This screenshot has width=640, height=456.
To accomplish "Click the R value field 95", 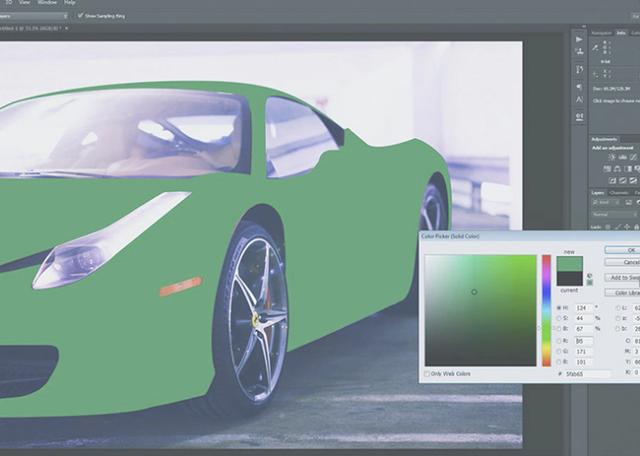I will [x=584, y=340].
